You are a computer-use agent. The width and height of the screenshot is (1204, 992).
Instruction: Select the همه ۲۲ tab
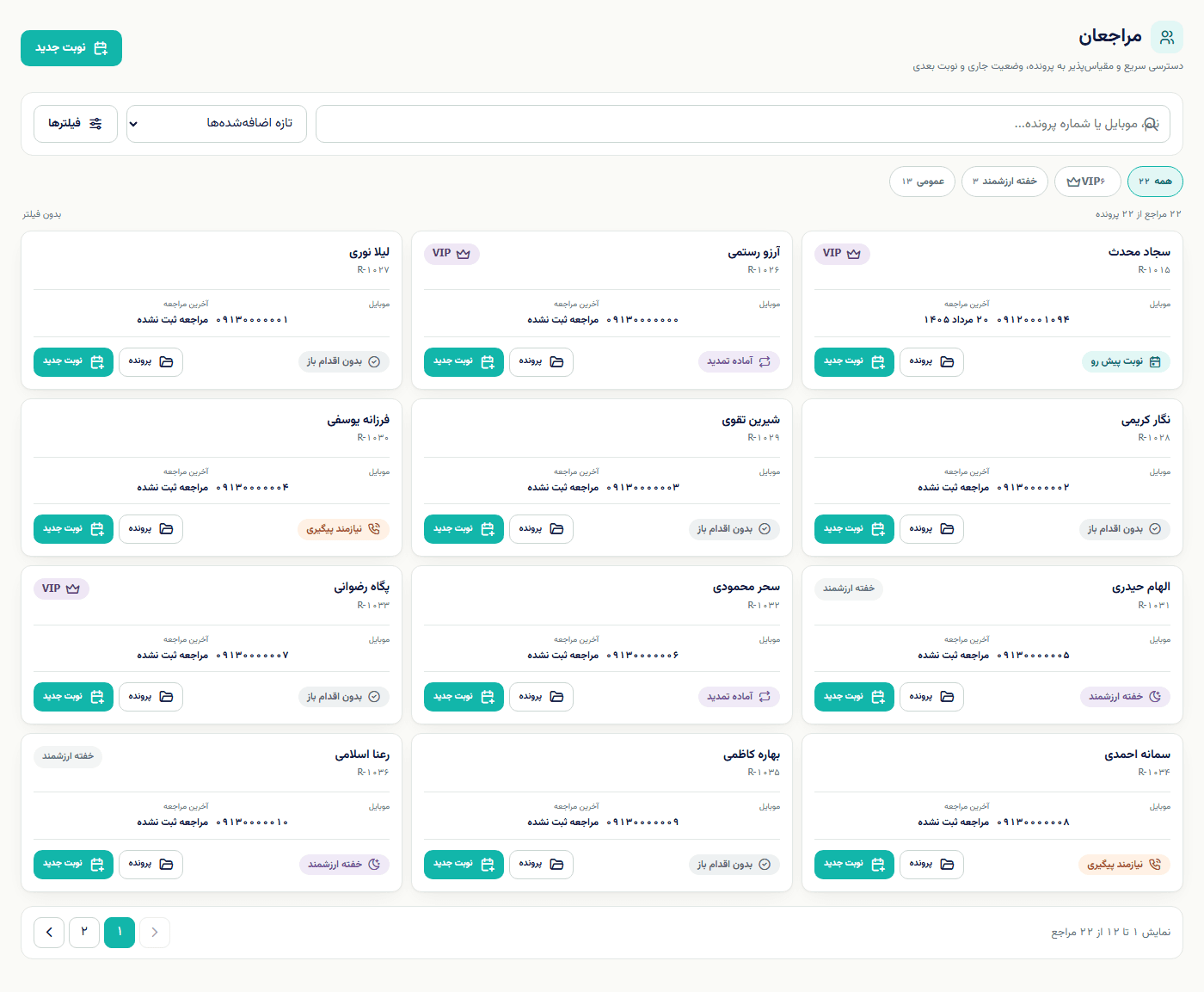tap(1155, 182)
